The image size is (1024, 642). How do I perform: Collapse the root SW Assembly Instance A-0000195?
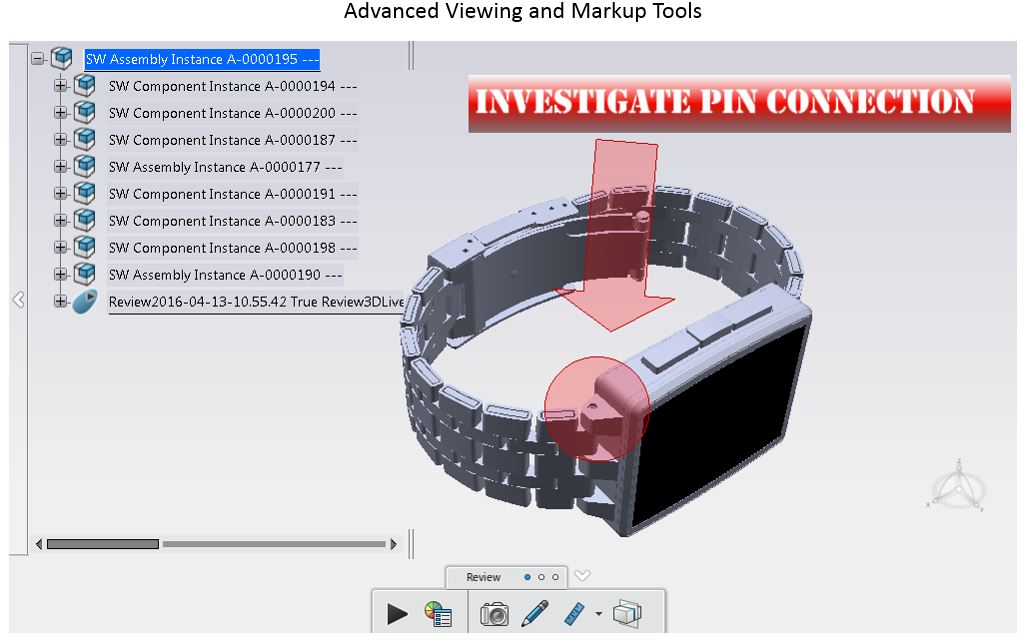tap(38, 59)
